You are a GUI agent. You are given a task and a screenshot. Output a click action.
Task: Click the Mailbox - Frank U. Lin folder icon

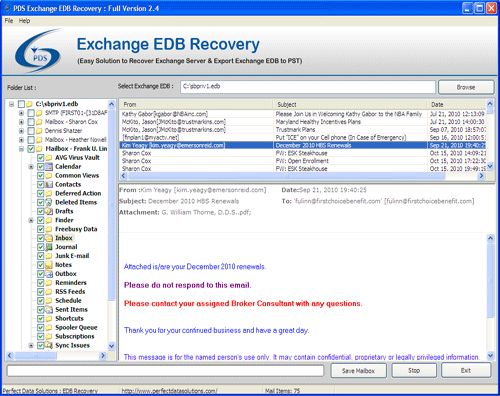(39, 149)
